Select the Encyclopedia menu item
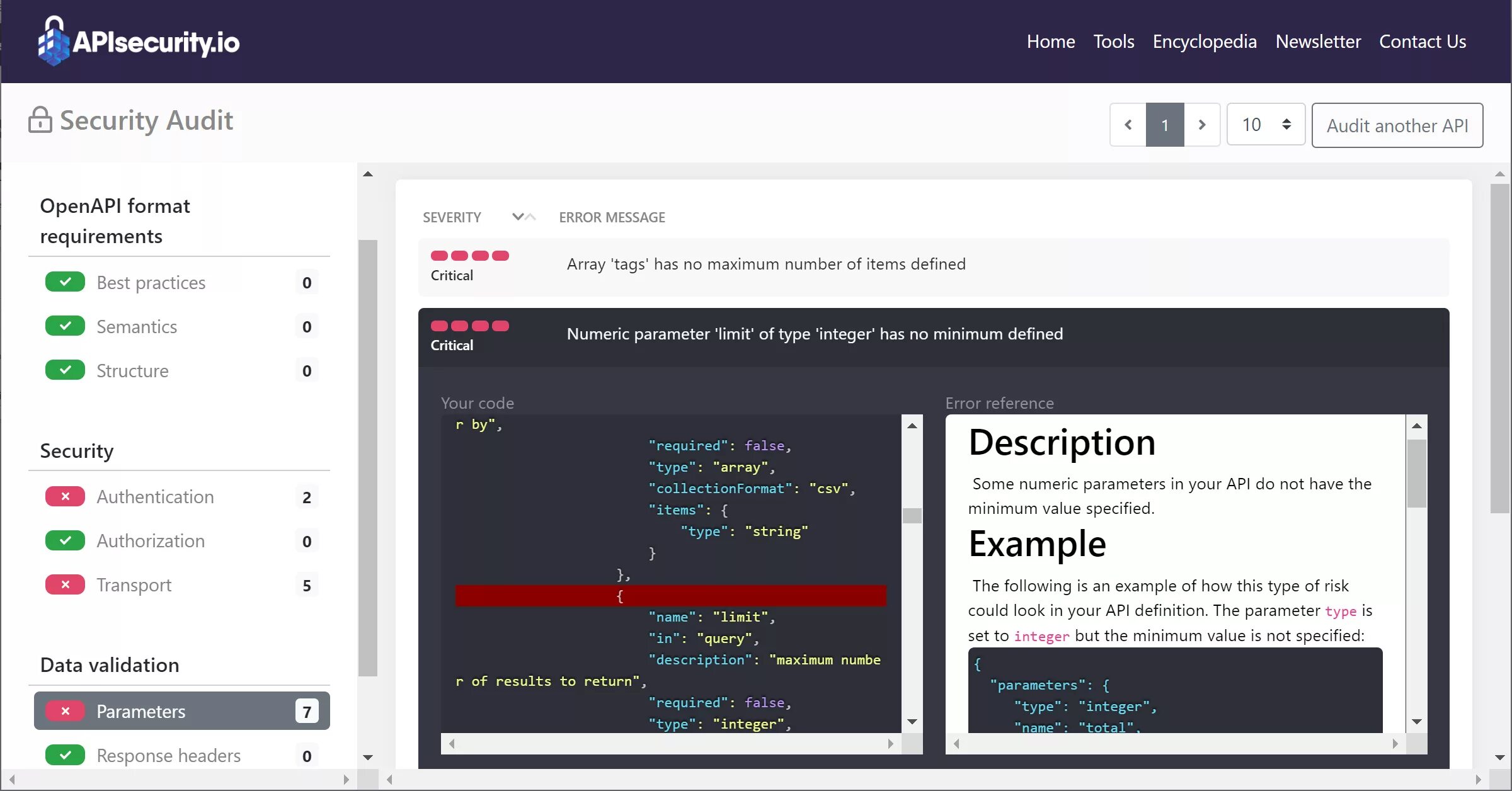 click(x=1204, y=41)
